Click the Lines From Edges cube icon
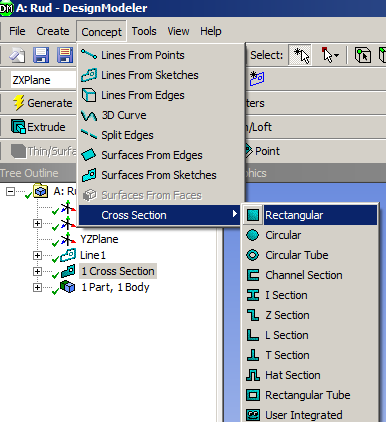The height and width of the screenshot is (422, 386). tap(89, 95)
